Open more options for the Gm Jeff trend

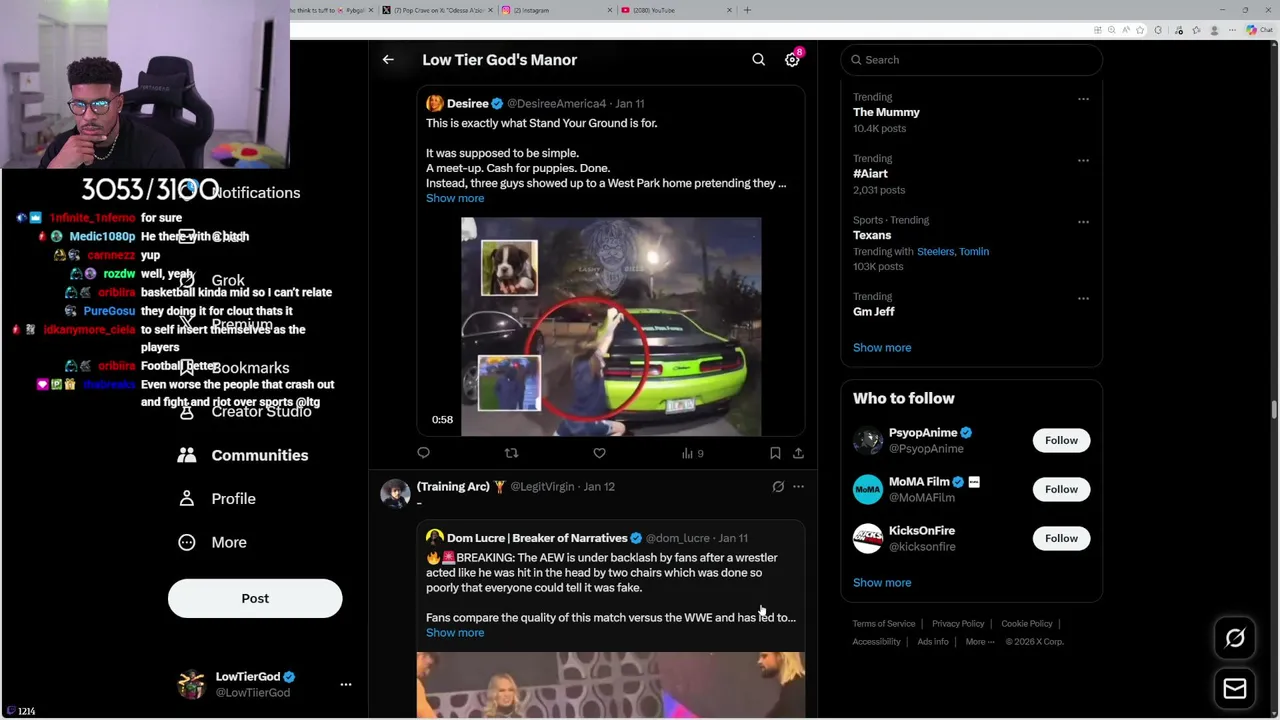(x=1083, y=298)
